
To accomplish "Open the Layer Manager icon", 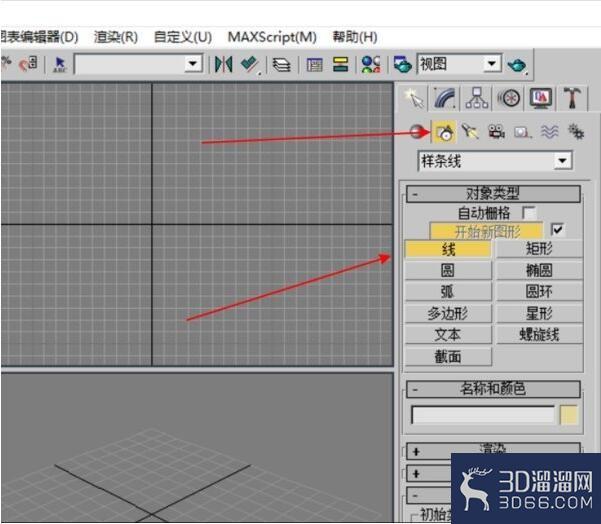I will pos(282,64).
